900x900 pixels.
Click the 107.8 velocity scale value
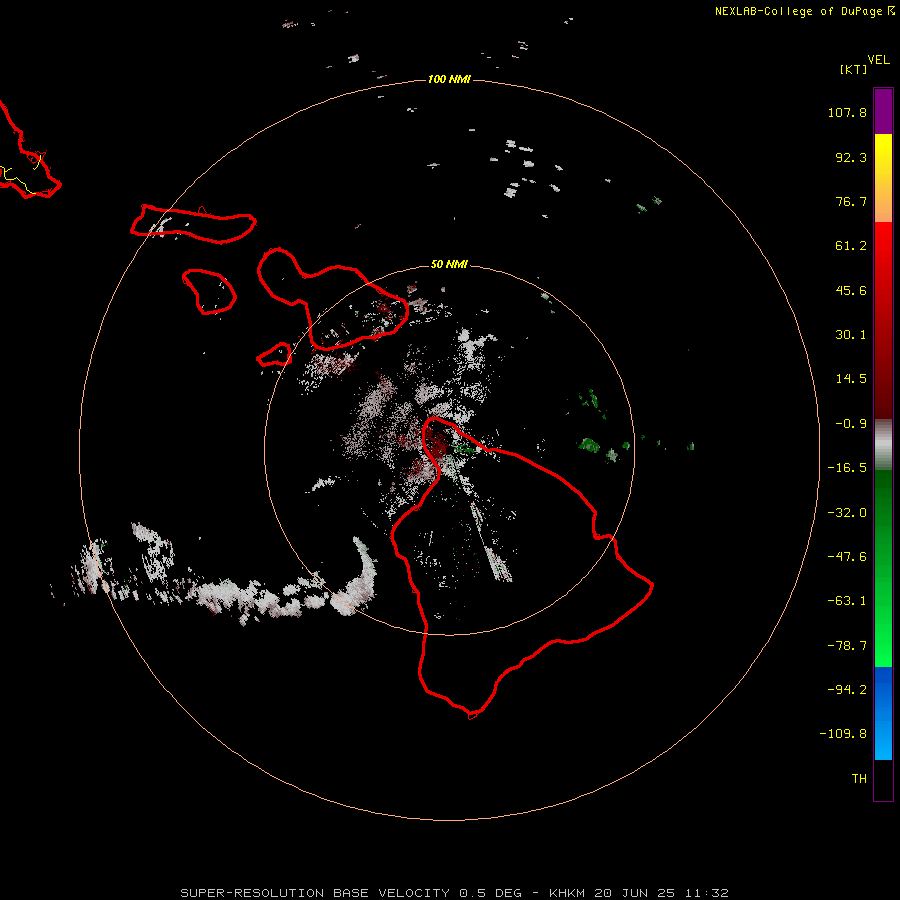[x=847, y=112]
